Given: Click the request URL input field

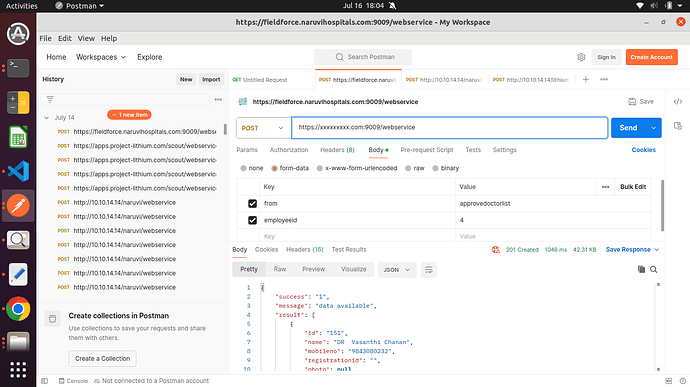Looking at the screenshot, I should [449, 128].
